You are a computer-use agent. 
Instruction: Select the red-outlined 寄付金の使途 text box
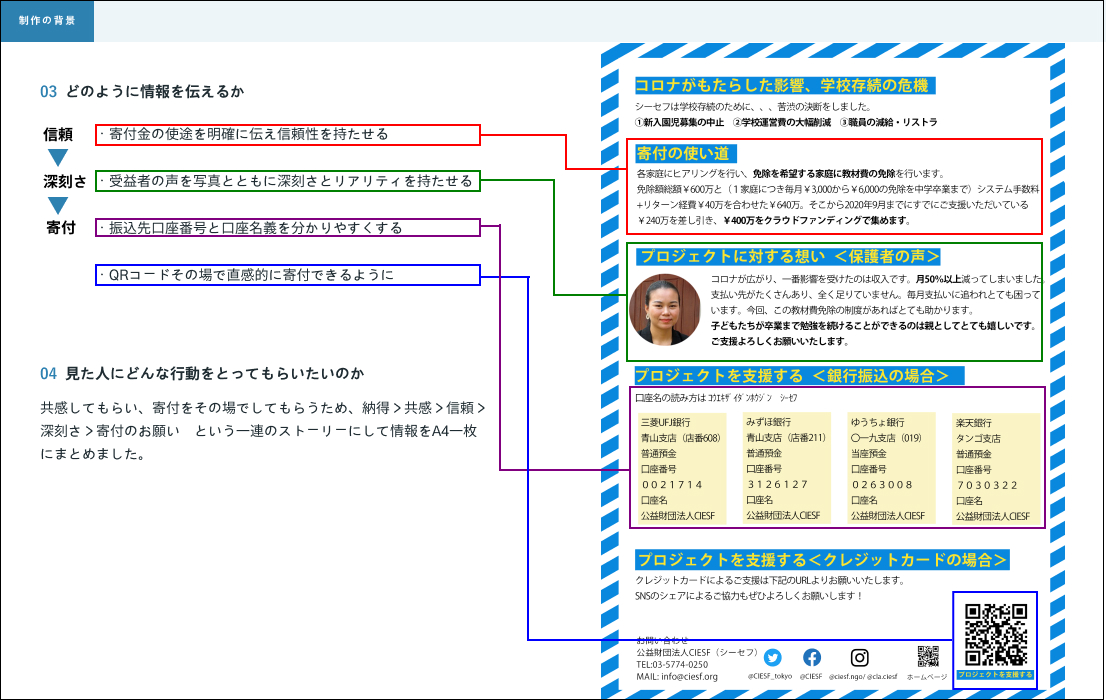coord(288,134)
